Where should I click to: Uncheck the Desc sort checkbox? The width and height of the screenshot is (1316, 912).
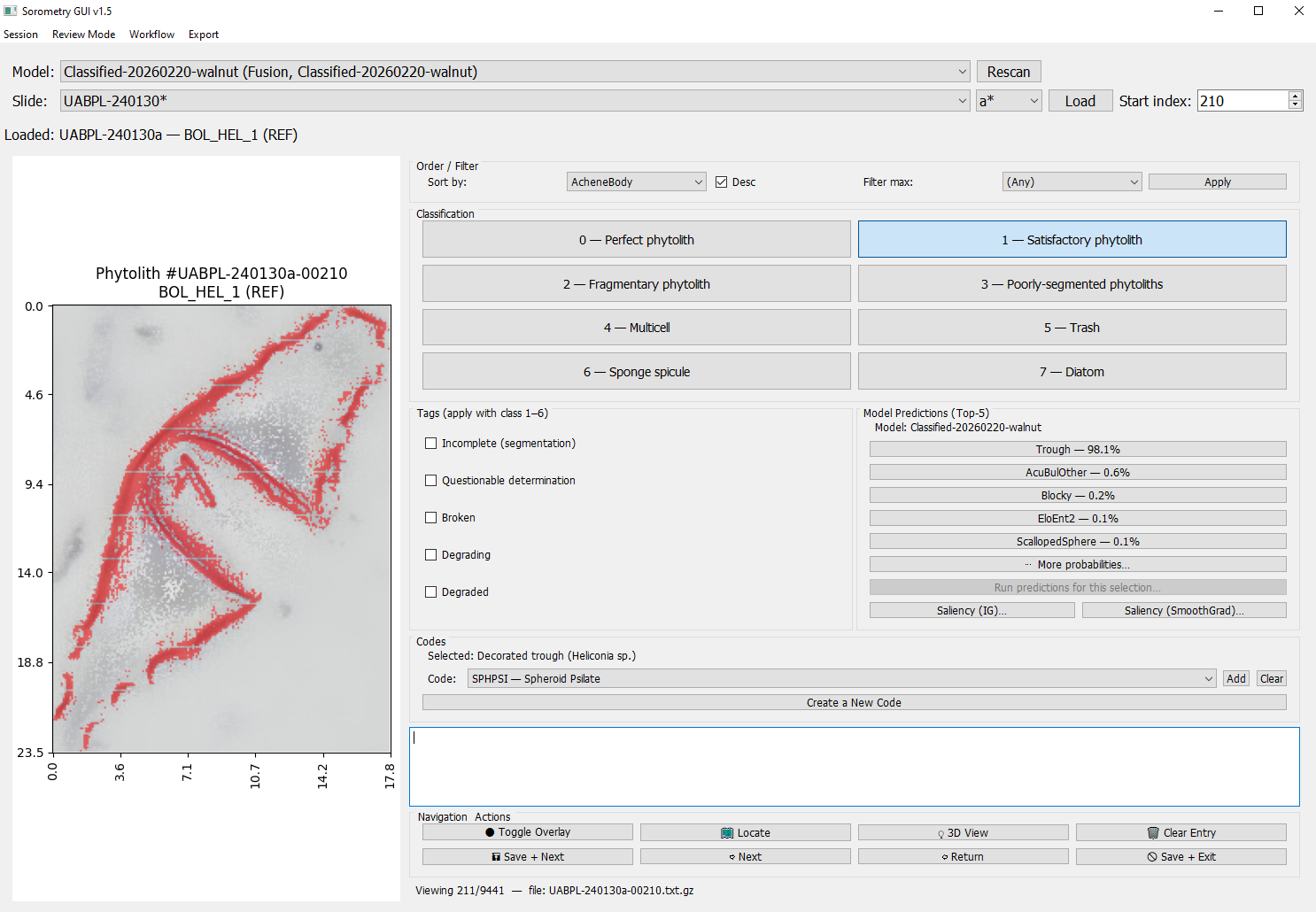pyautogui.click(x=722, y=182)
